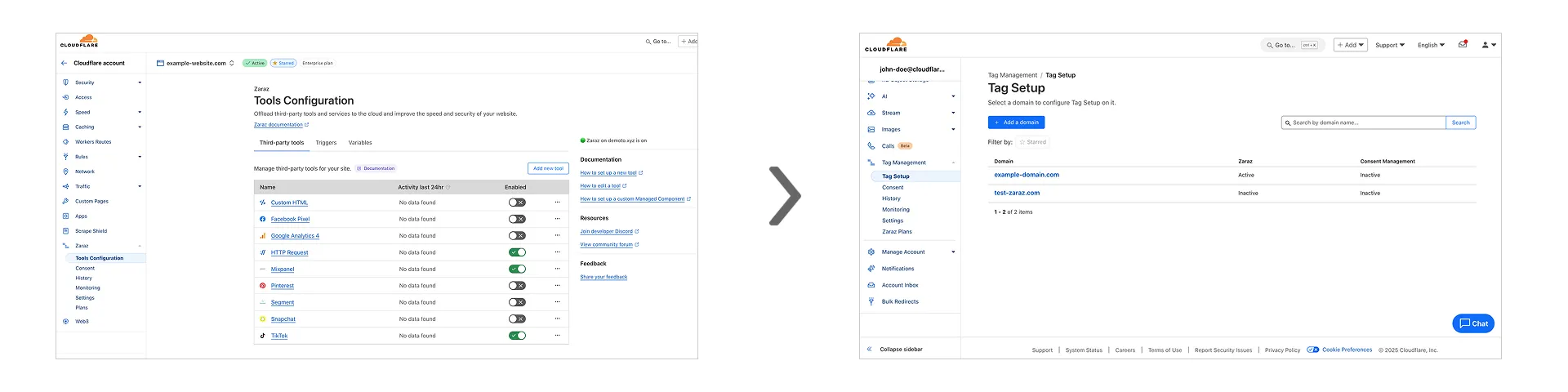The width and height of the screenshot is (1568, 392).
Task: Open the English language dropdown
Action: 1431,45
